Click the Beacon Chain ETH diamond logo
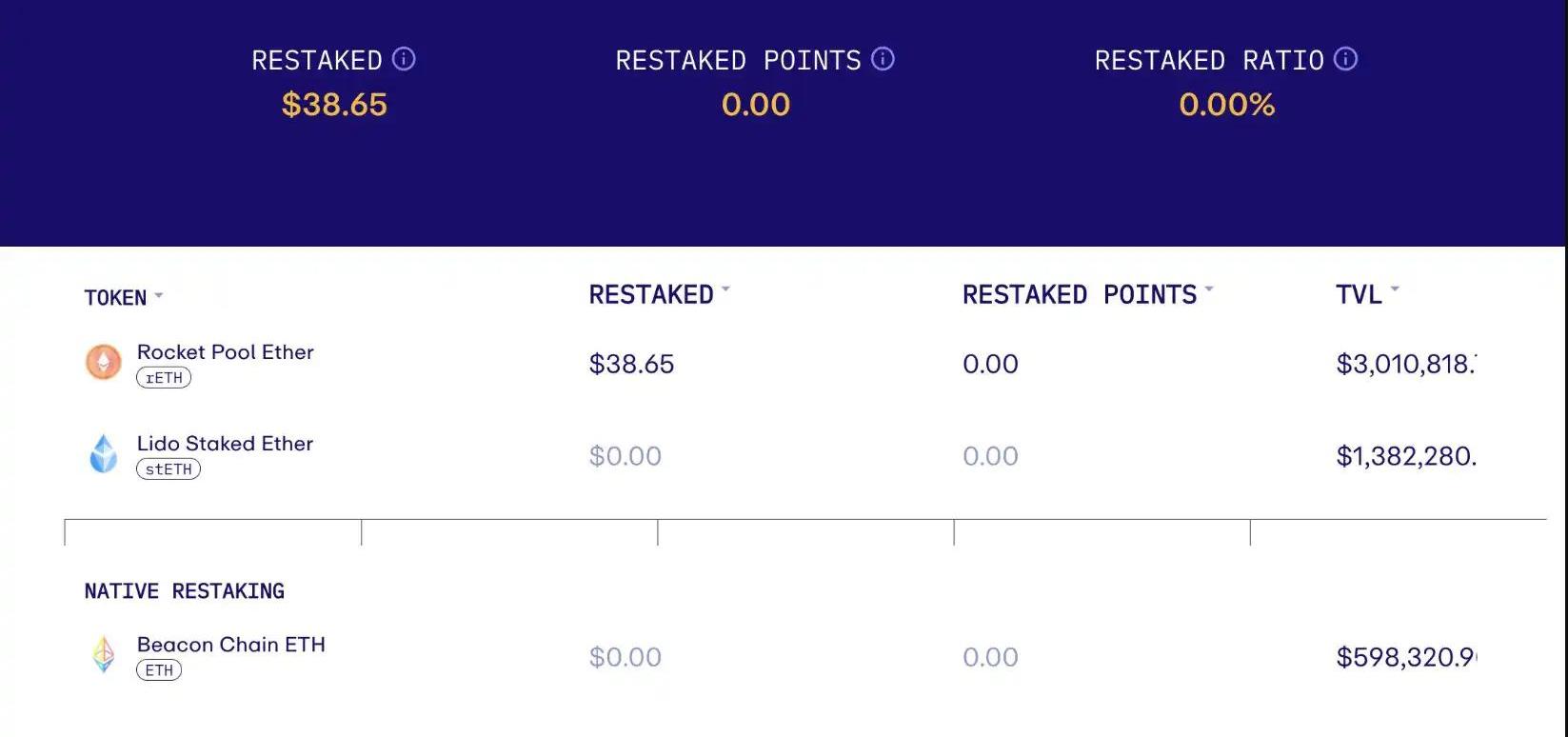The width and height of the screenshot is (1568, 737). pyautogui.click(x=104, y=655)
